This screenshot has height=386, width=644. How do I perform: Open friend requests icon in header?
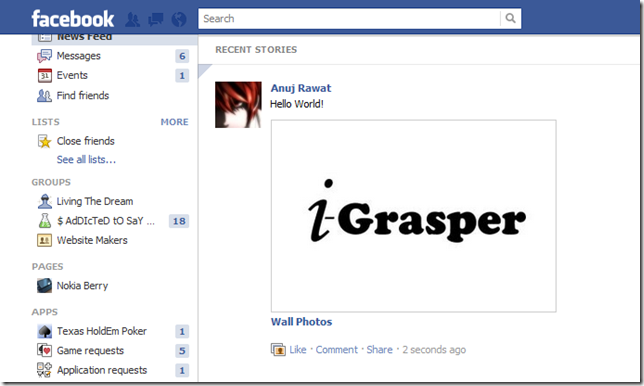[132, 19]
